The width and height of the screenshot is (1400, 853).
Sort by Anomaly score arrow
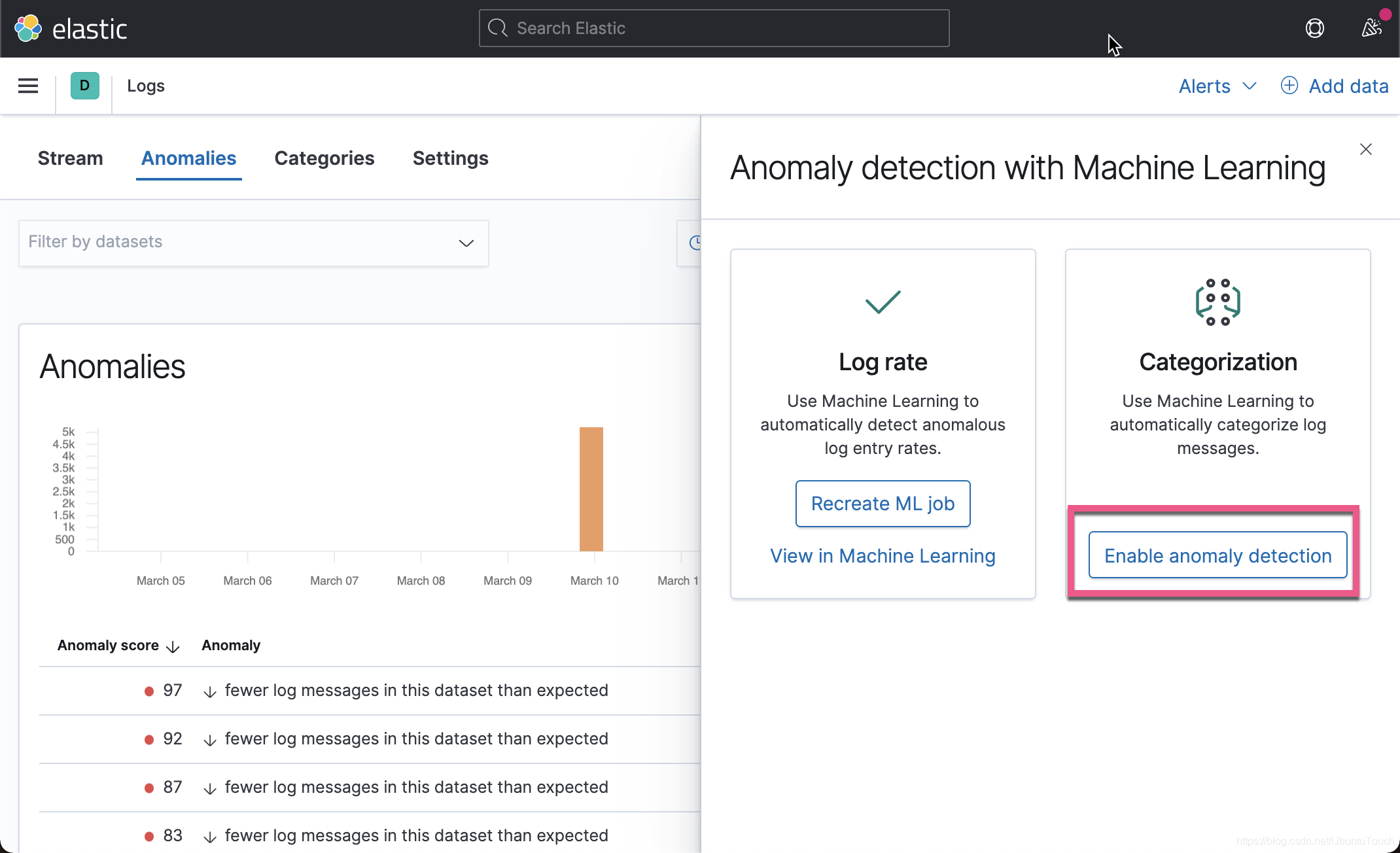[x=173, y=646]
